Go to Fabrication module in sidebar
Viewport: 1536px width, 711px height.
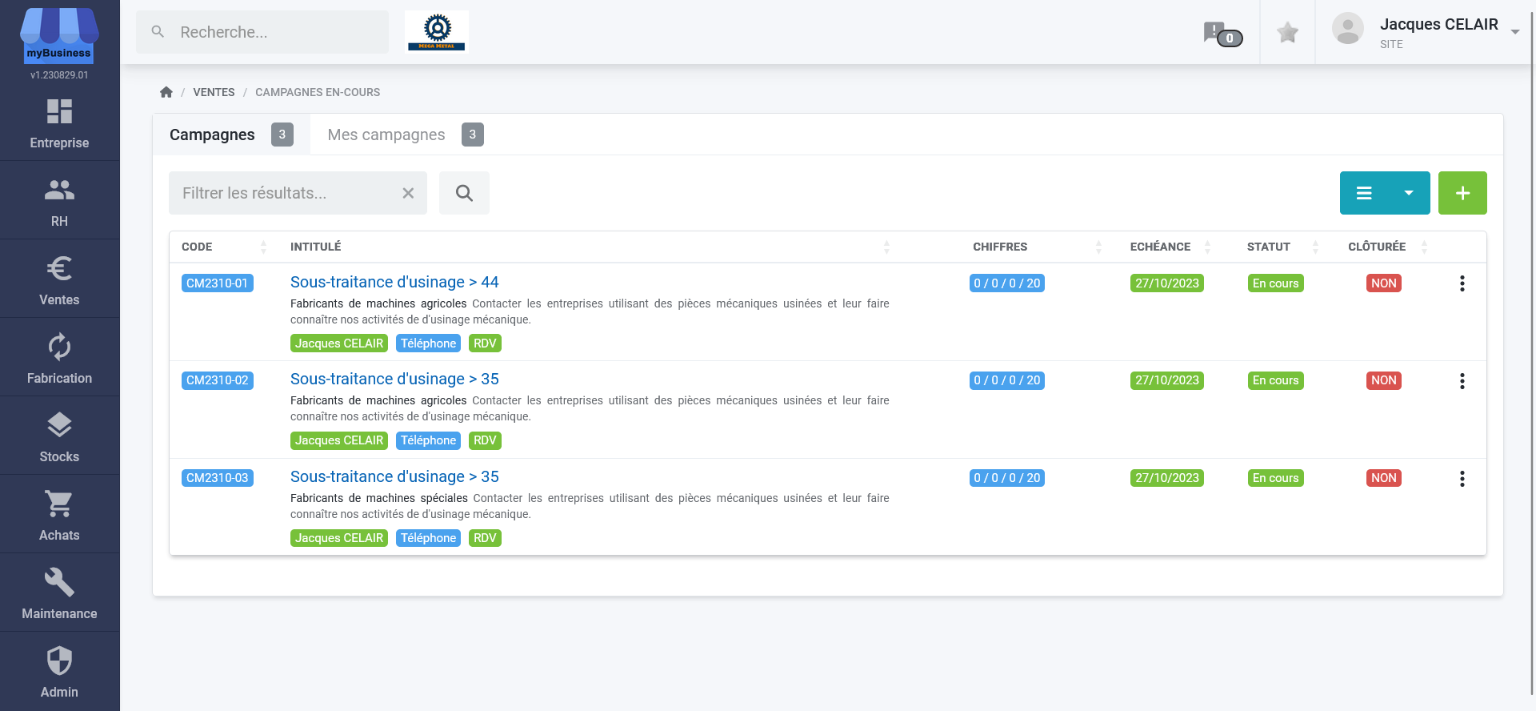59,358
